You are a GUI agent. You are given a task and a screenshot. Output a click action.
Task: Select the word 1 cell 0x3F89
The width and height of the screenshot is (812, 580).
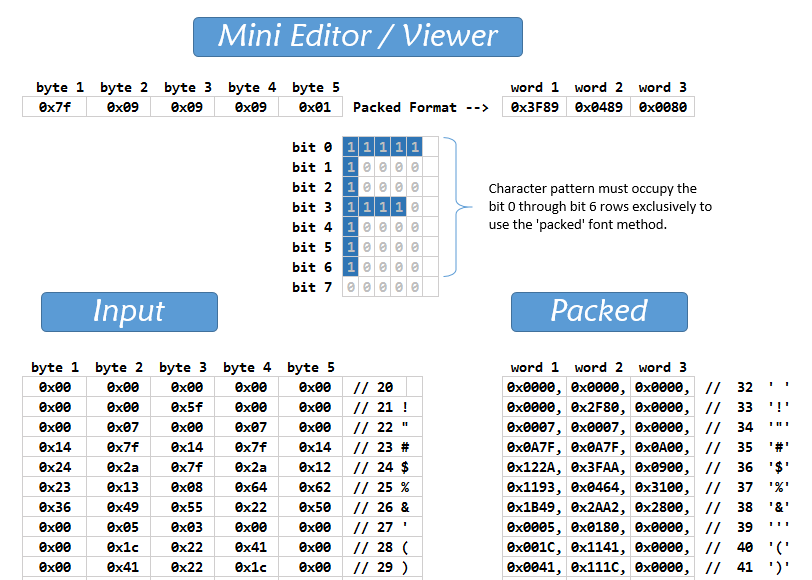(534, 107)
